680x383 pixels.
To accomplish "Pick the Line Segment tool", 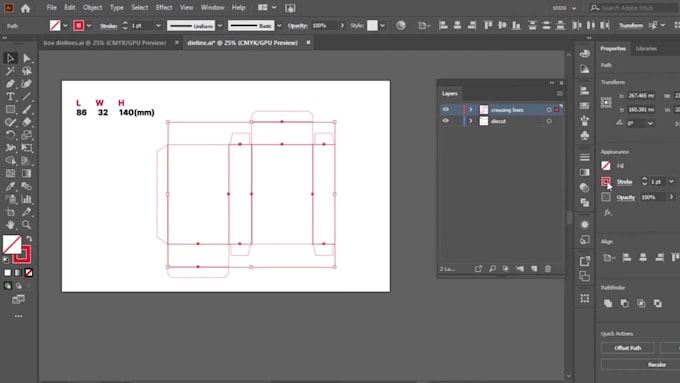I will click(27, 97).
